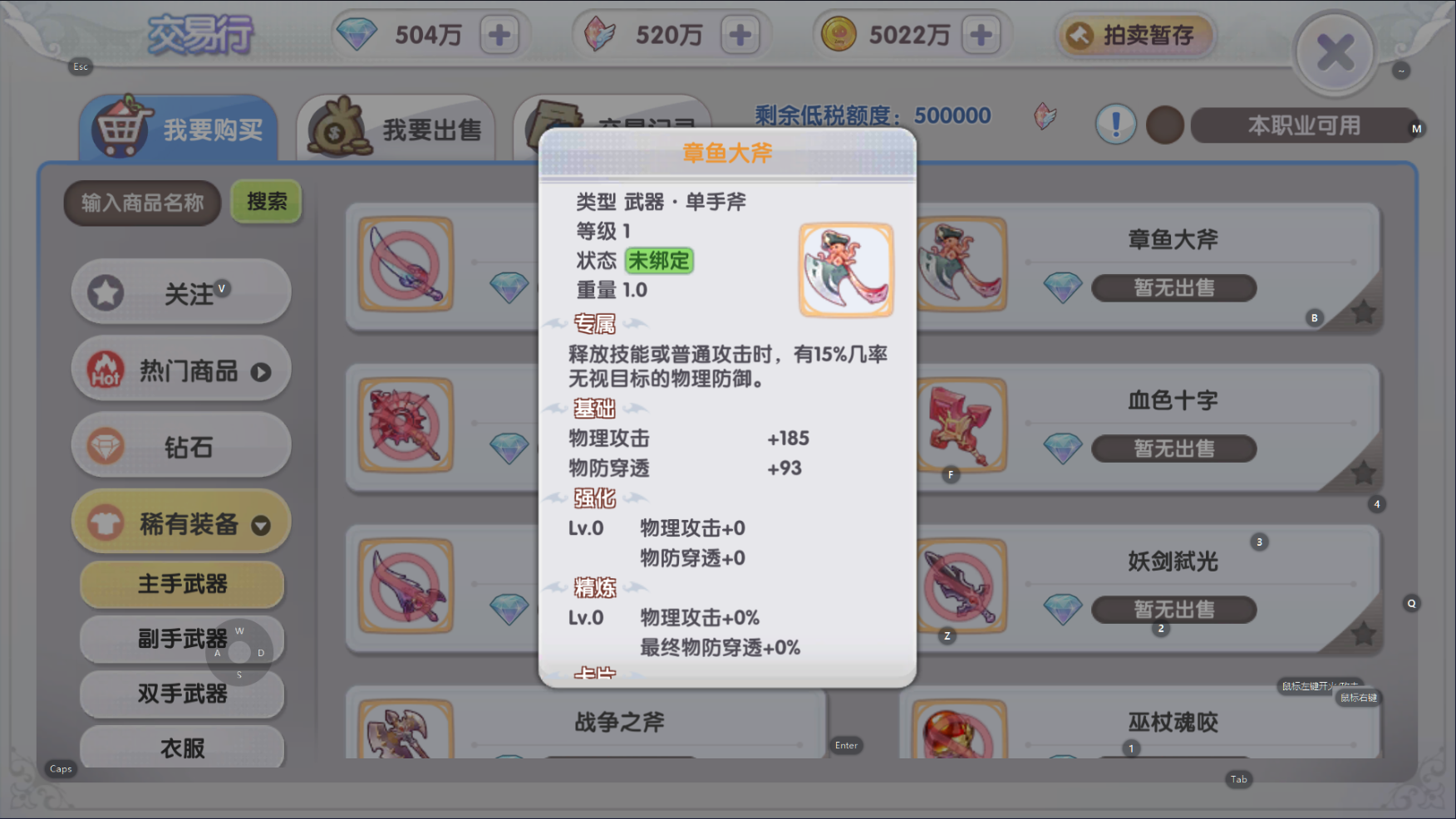Image resolution: width=1456 pixels, height=819 pixels.
Task: Click the 输入商品名称 search field
Action: pyautogui.click(x=142, y=203)
